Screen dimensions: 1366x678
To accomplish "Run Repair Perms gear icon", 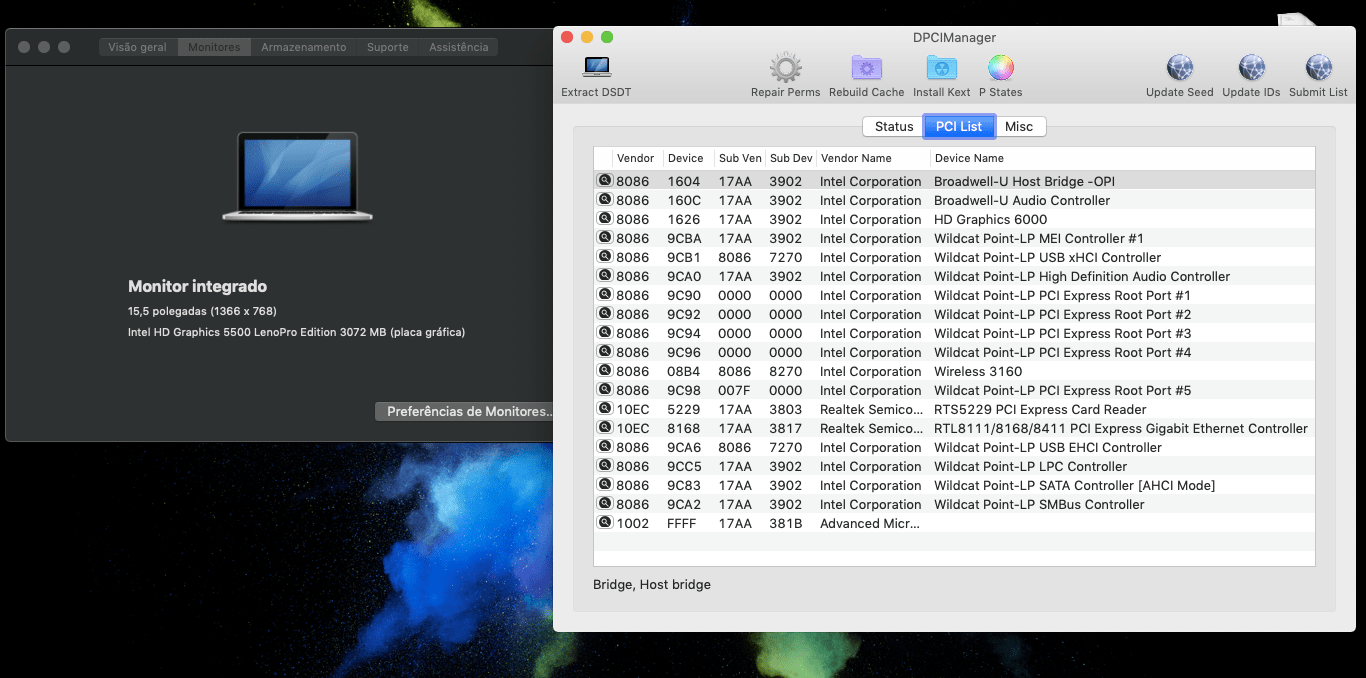I will tap(785, 69).
